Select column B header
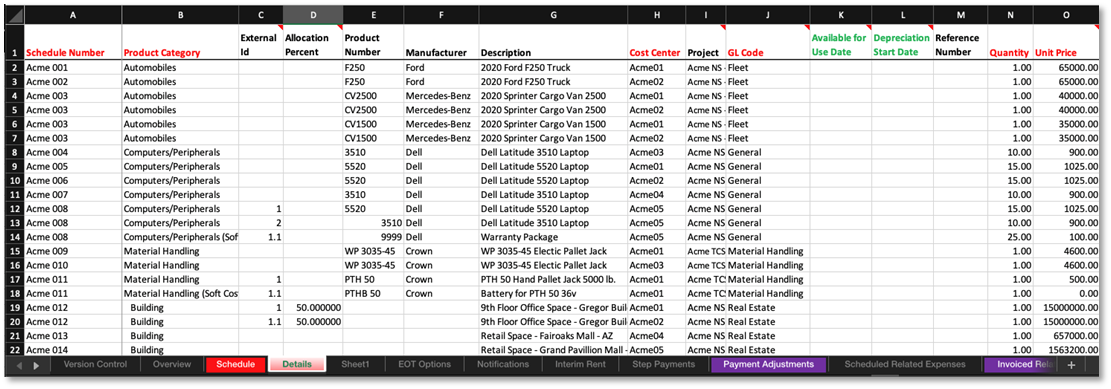1111x389 pixels. [180, 14]
